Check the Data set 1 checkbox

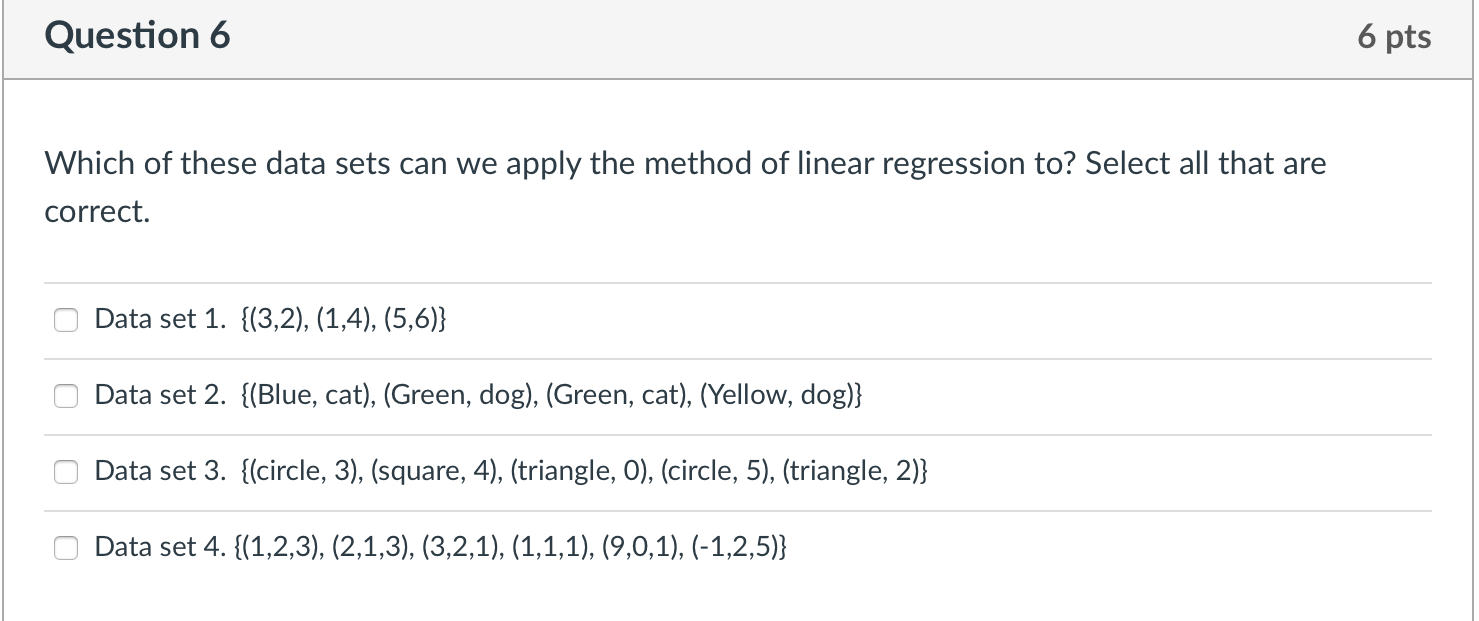click(65, 320)
